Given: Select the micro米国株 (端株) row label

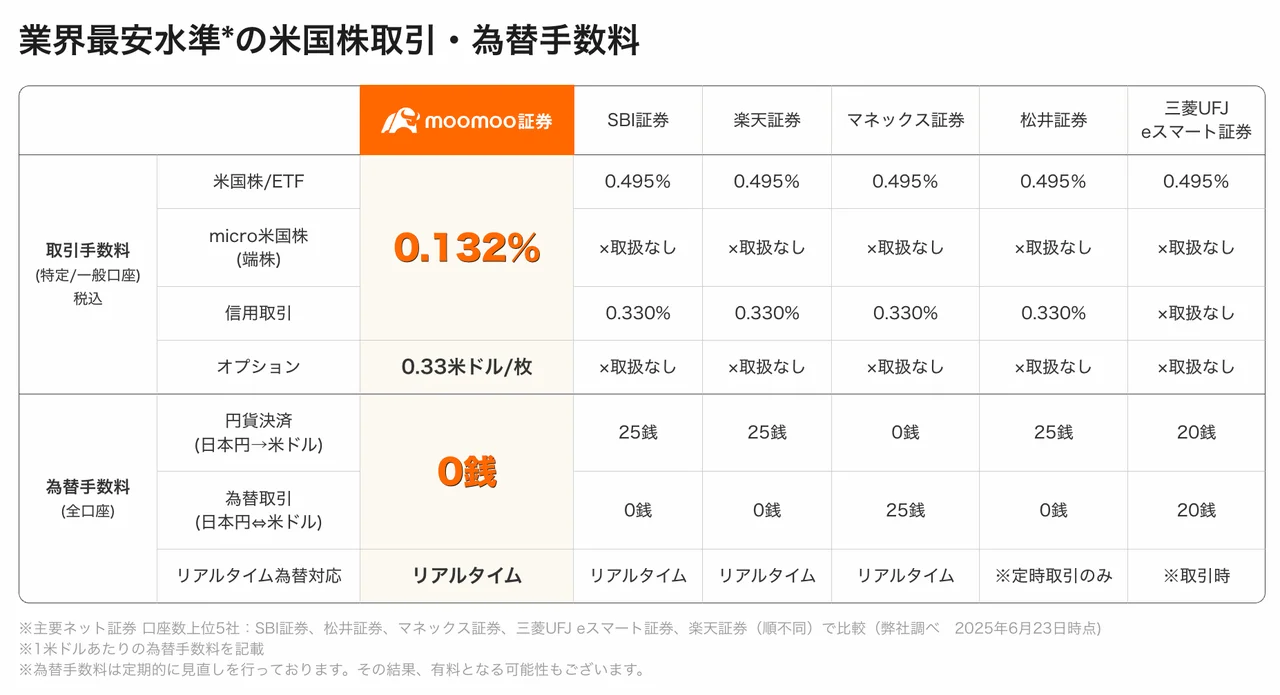Looking at the screenshot, I should pyautogui.click(x=258, y=247).
